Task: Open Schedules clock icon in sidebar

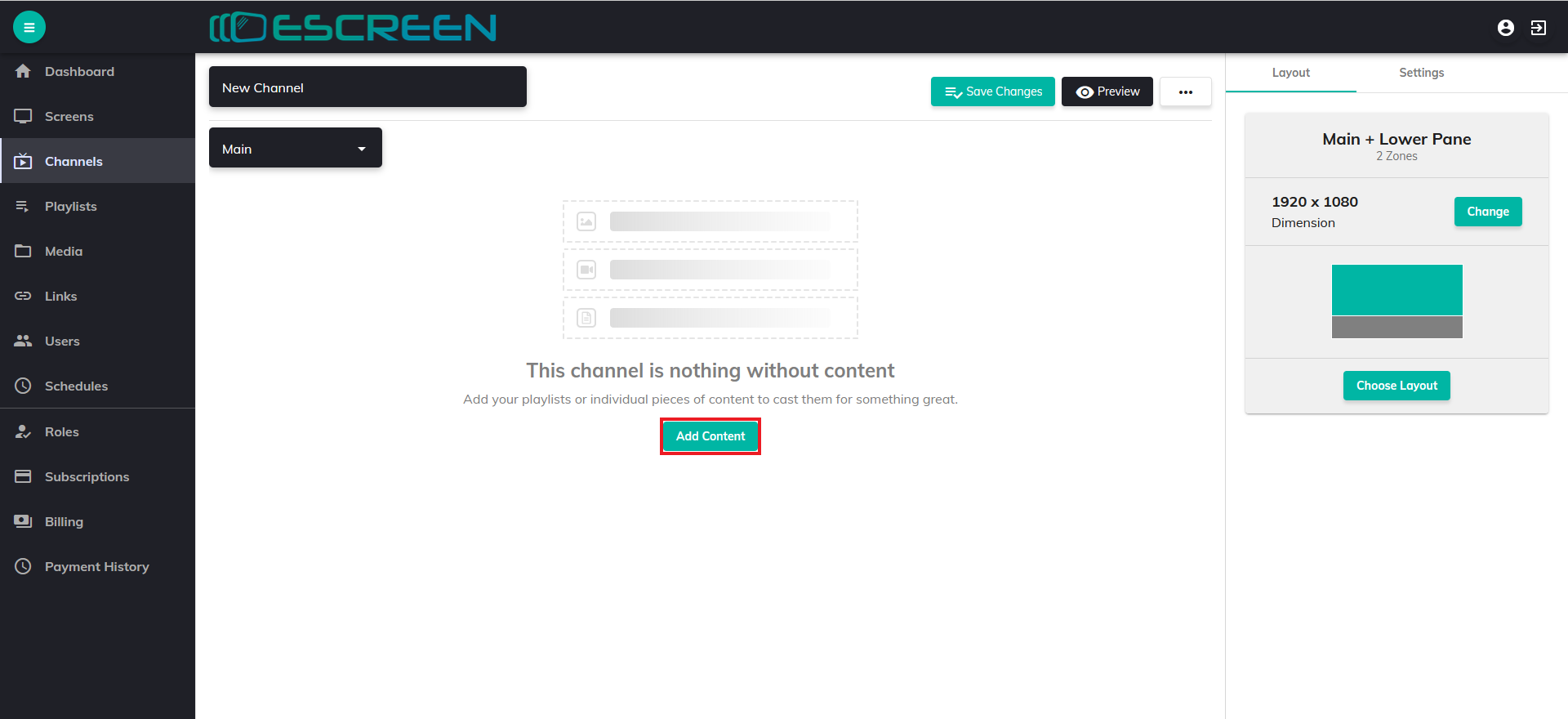Action: [23, 386]
